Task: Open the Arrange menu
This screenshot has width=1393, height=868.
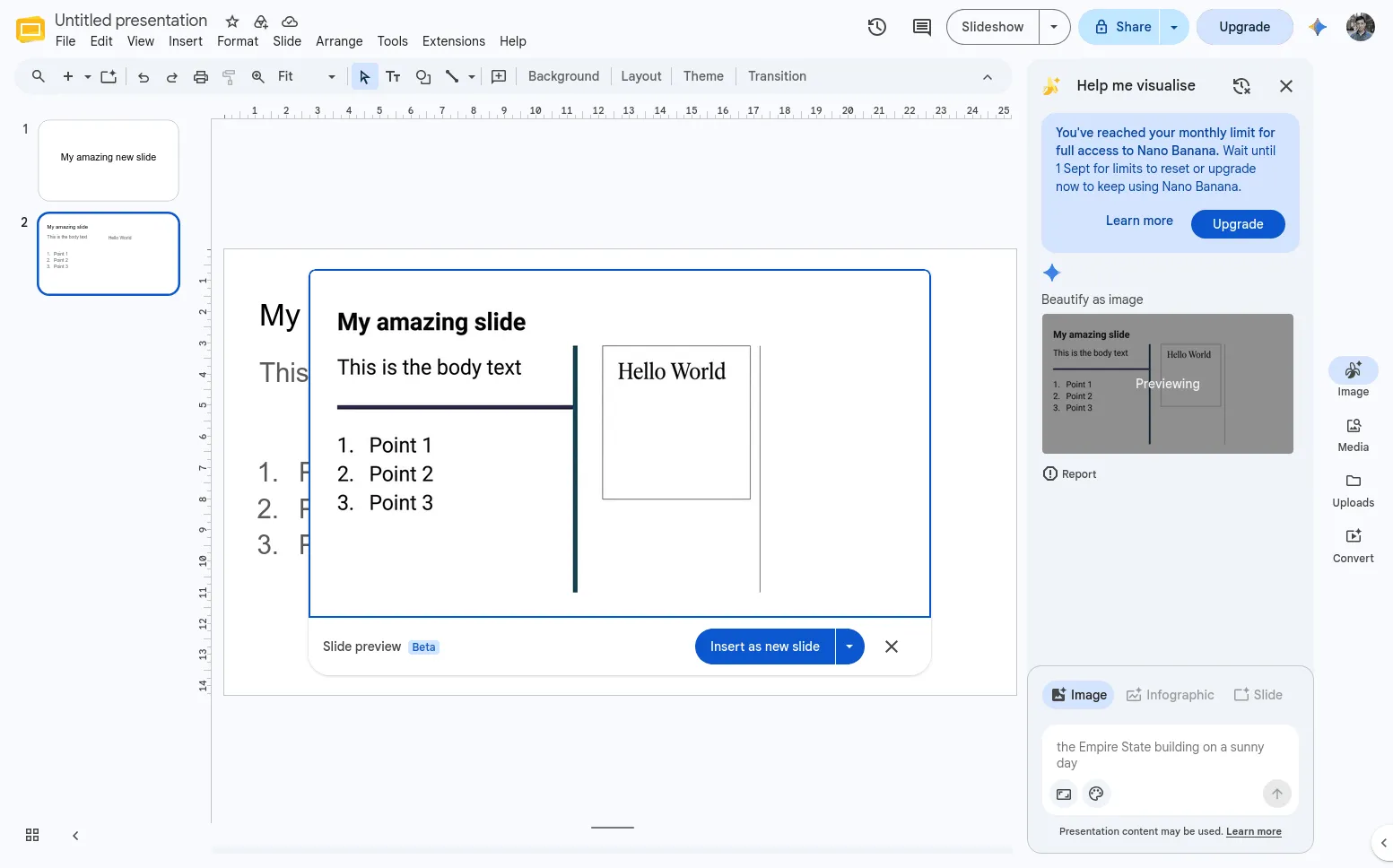Action: tap(339, 41)
